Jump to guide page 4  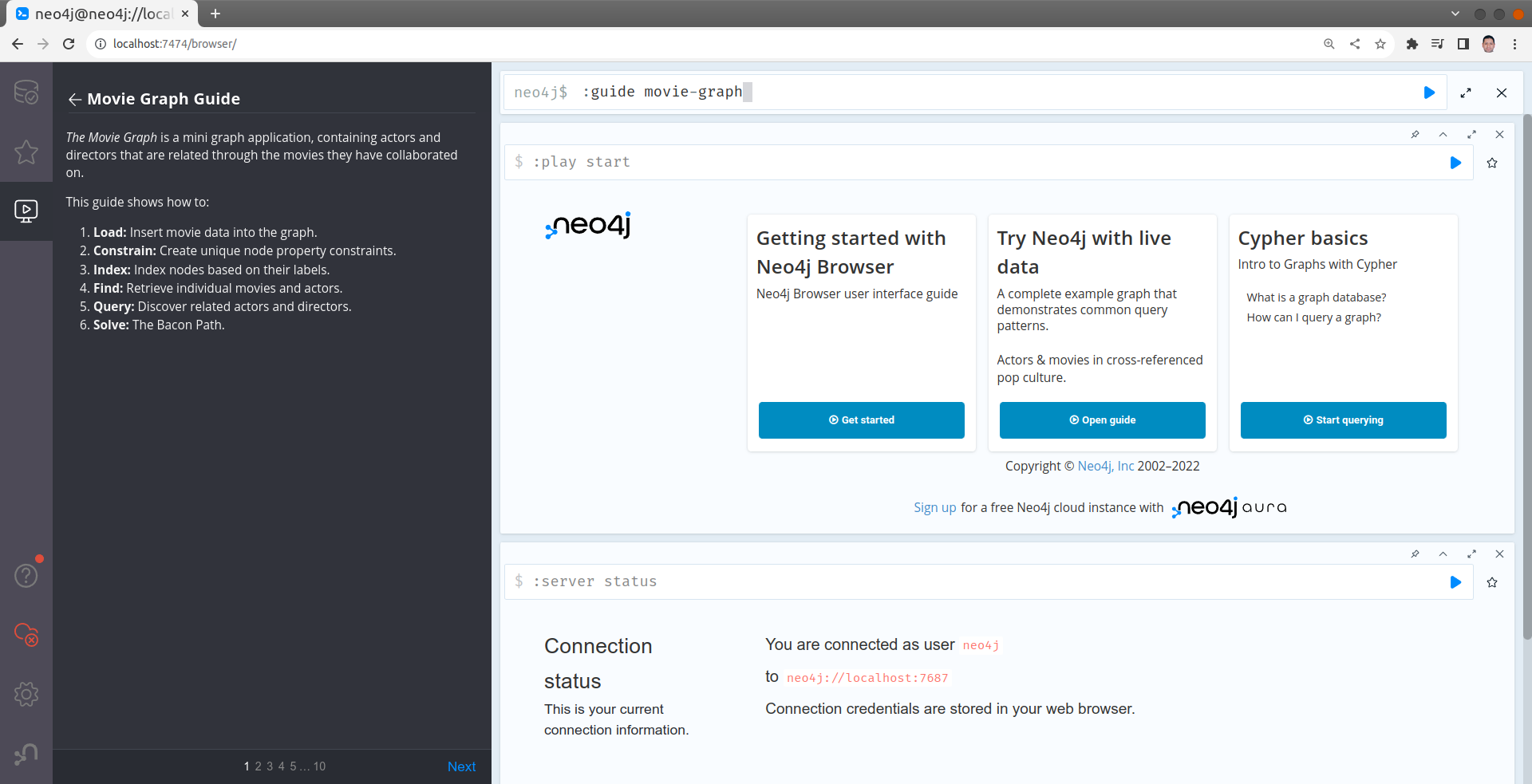pyautogui.click(x=281, y=766)
